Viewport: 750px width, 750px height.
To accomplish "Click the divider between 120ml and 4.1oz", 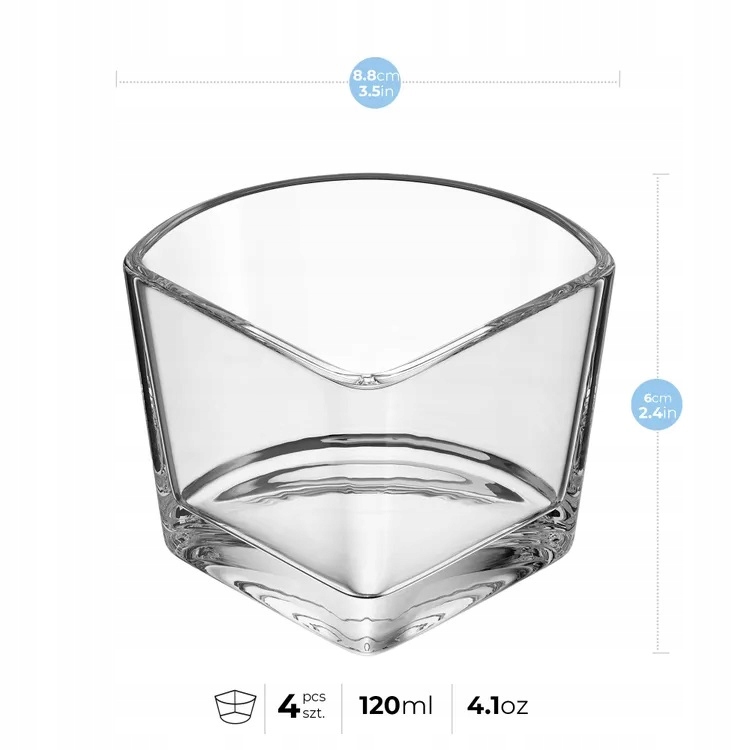I will pyautogui.click(x=452, y=708).
